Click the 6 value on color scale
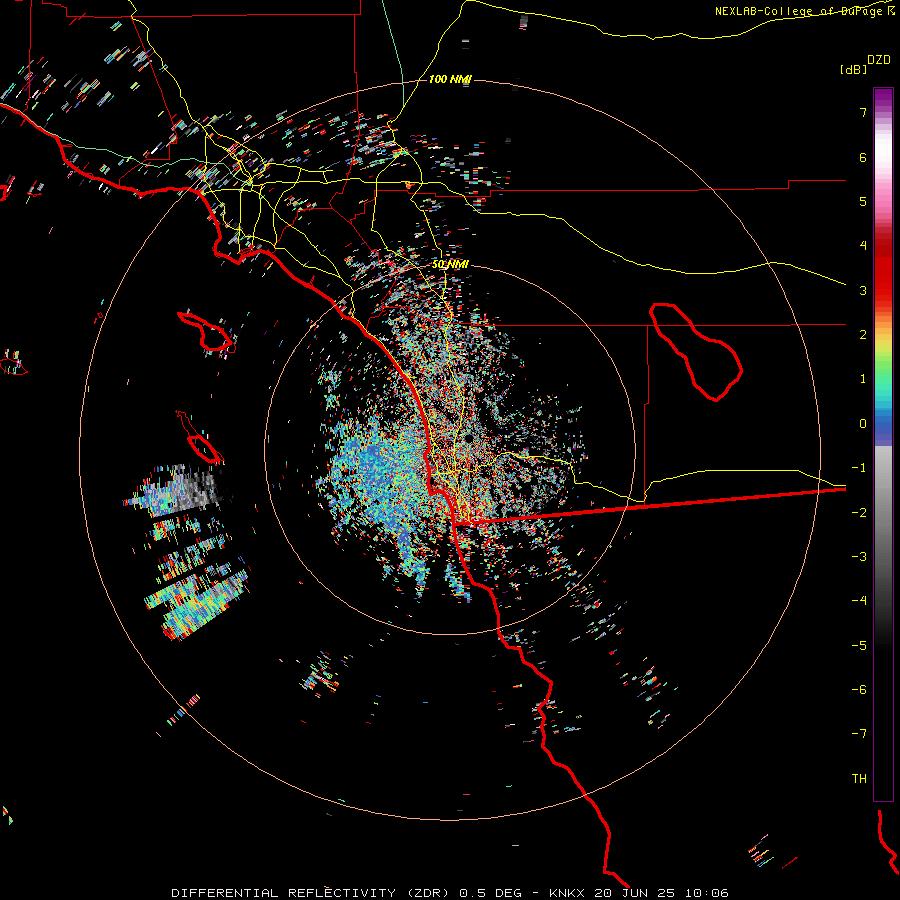 (x=863, y=157)
